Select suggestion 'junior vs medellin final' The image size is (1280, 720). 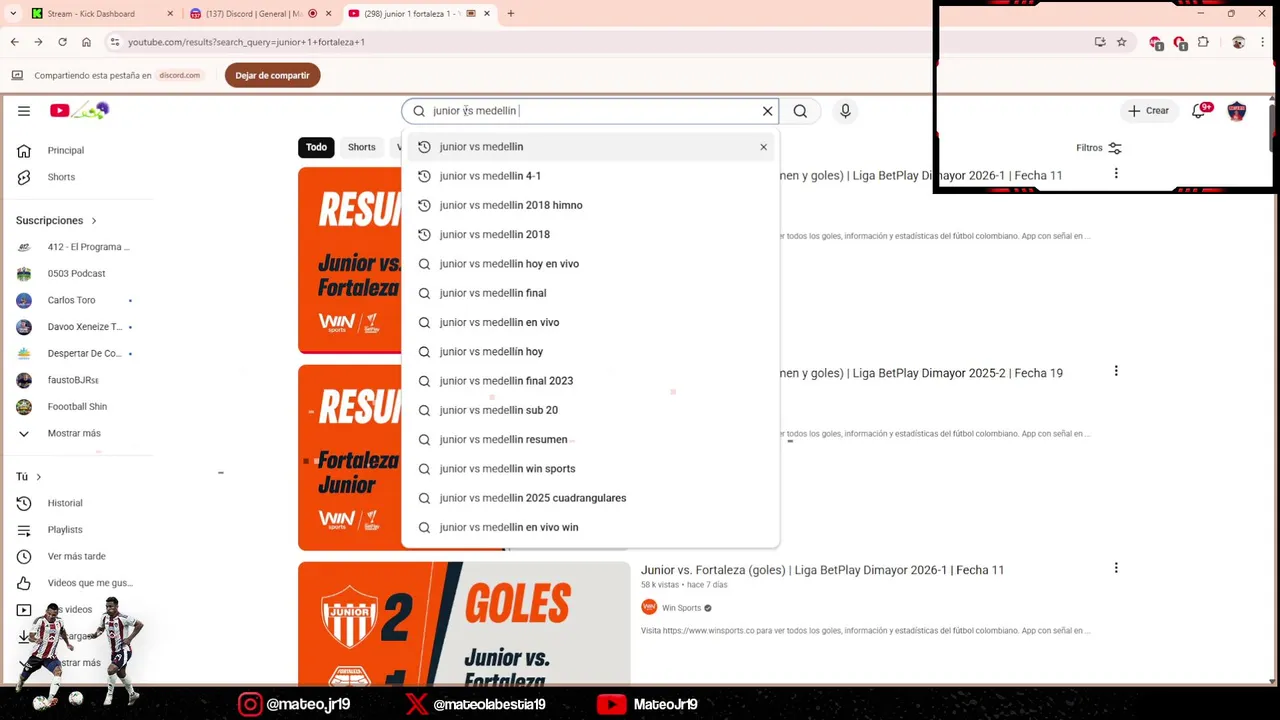coord(590,293)
